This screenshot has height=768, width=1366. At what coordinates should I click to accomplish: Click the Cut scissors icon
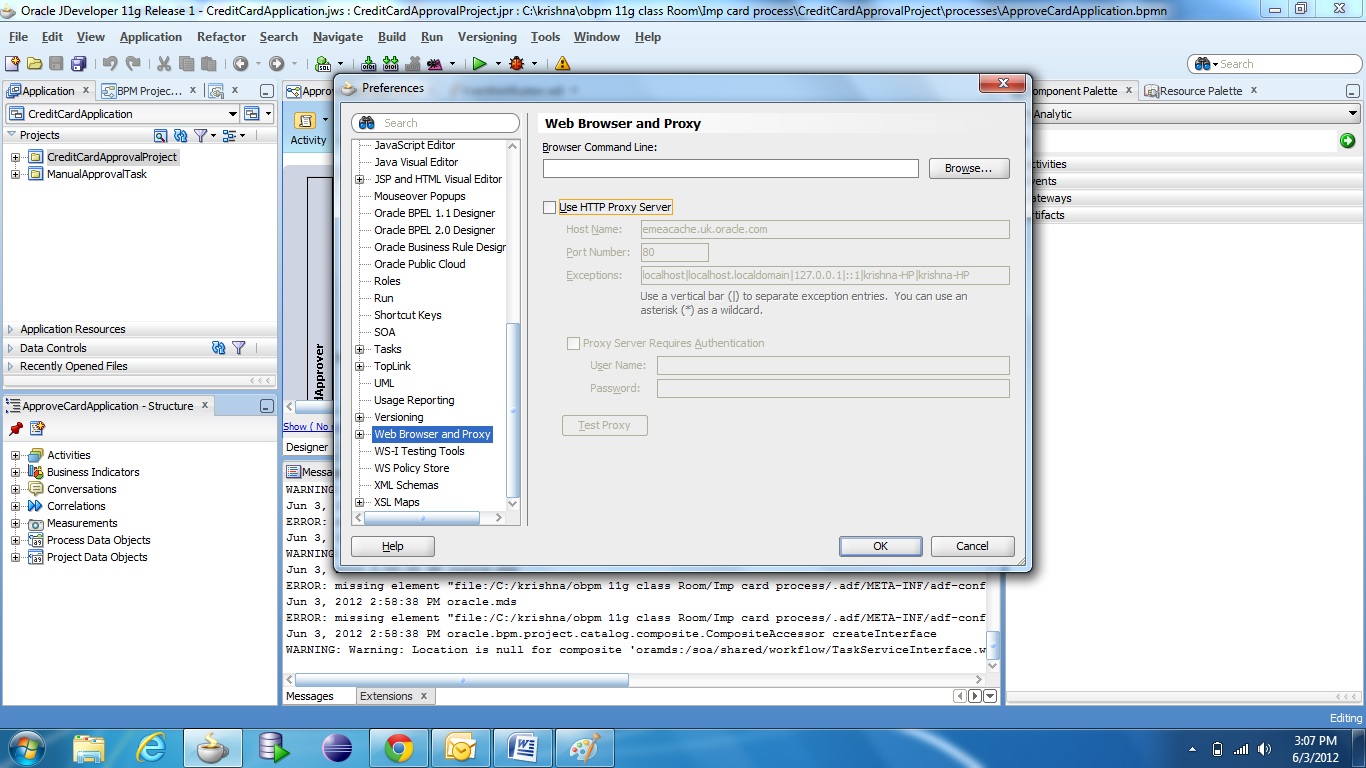coord(163,63)
